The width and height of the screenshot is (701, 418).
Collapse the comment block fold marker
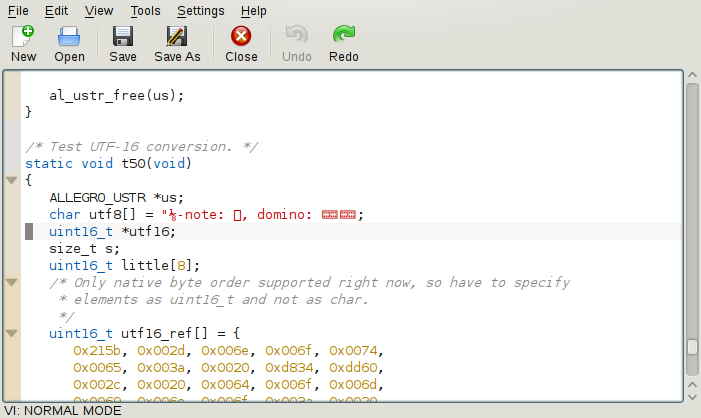click(12, 283)
